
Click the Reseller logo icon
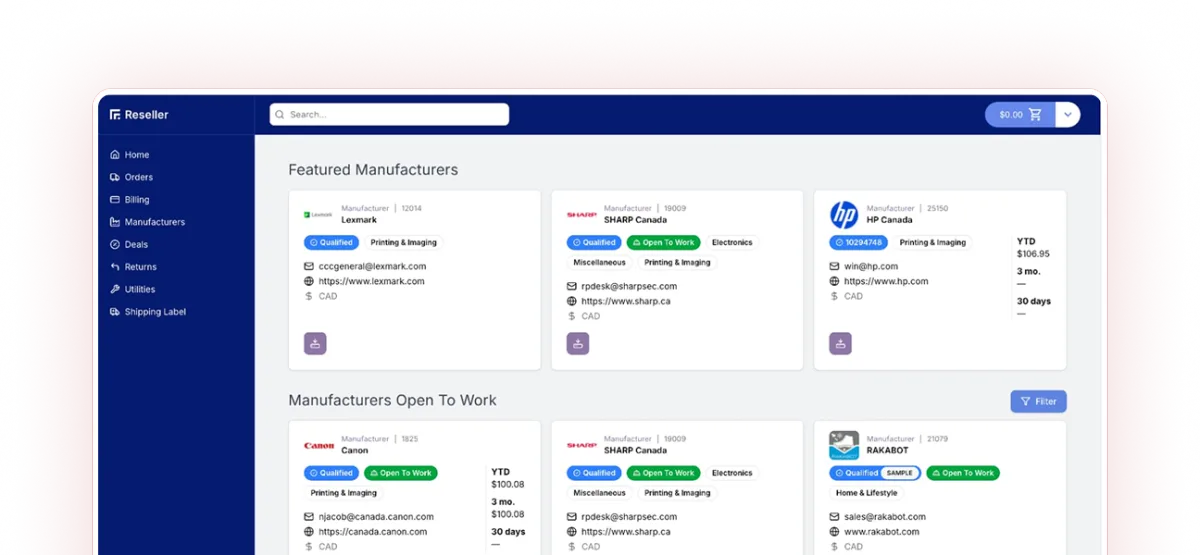point(115,115)
